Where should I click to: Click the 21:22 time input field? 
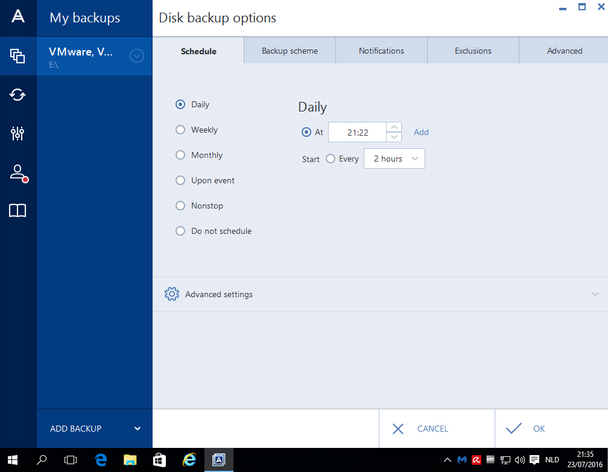[355, 132]
